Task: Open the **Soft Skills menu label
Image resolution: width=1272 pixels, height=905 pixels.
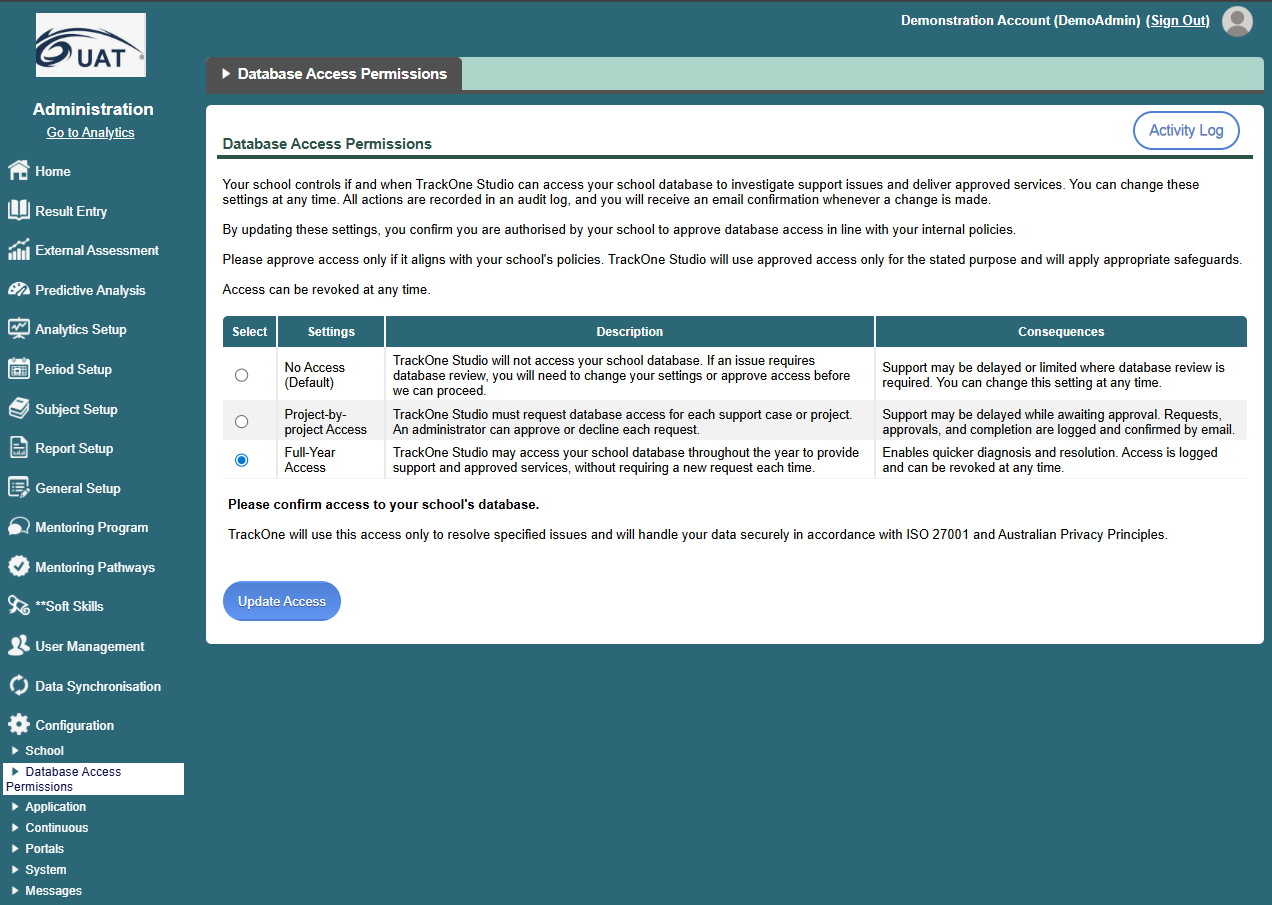Action: pyautogui.click(x=69, y=606)
